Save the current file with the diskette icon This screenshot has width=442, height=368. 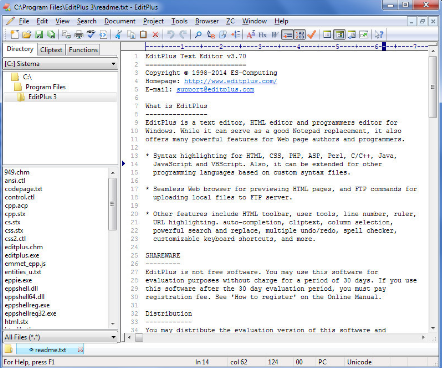click(39, 34)
